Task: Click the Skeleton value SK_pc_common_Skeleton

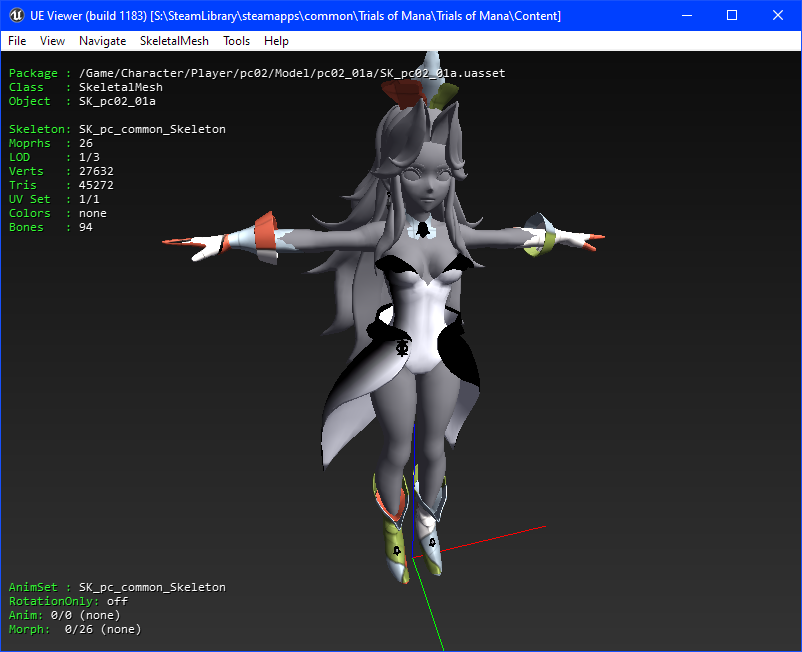Action: pos(152,129)
